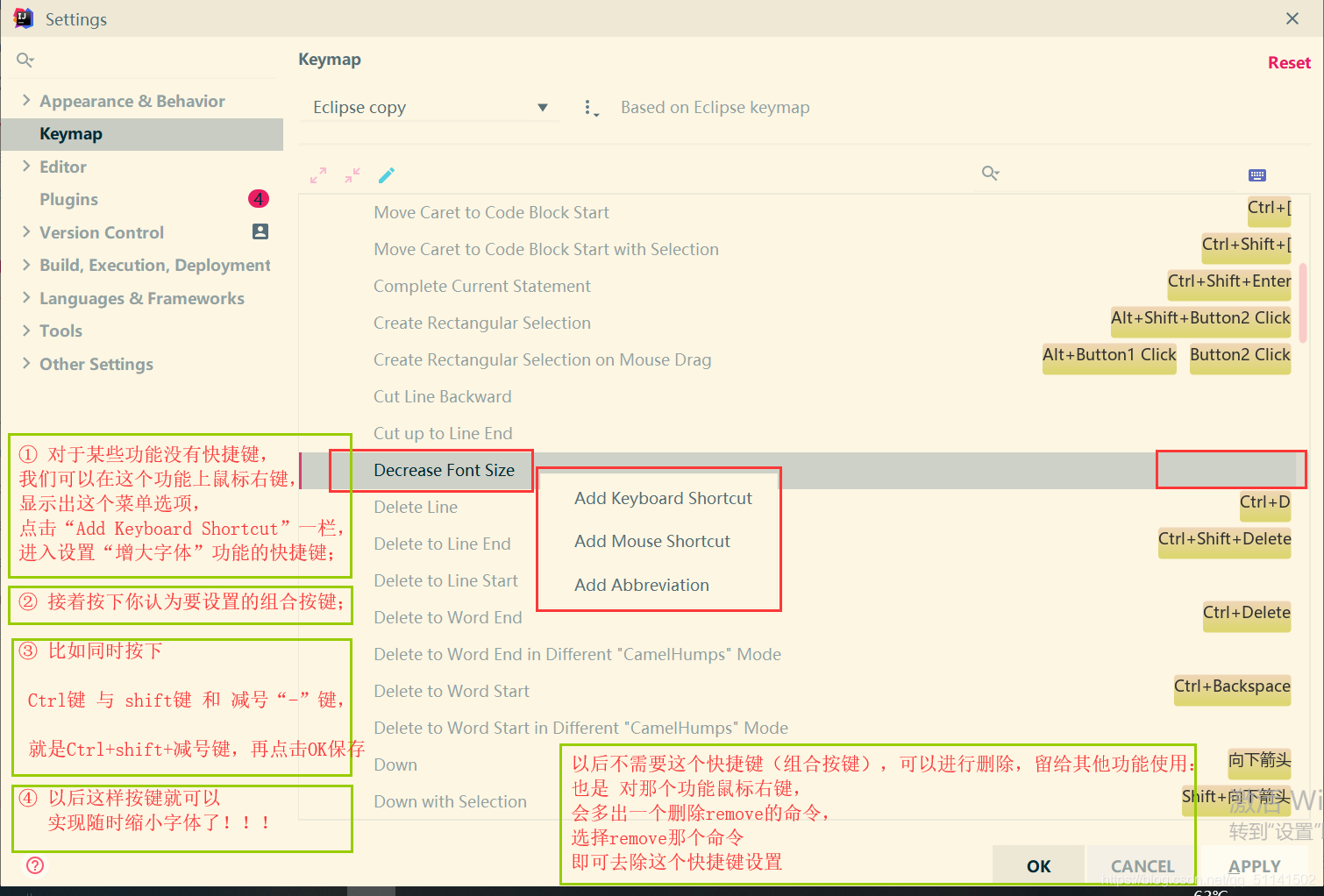Click the APPLY button

1254,866
